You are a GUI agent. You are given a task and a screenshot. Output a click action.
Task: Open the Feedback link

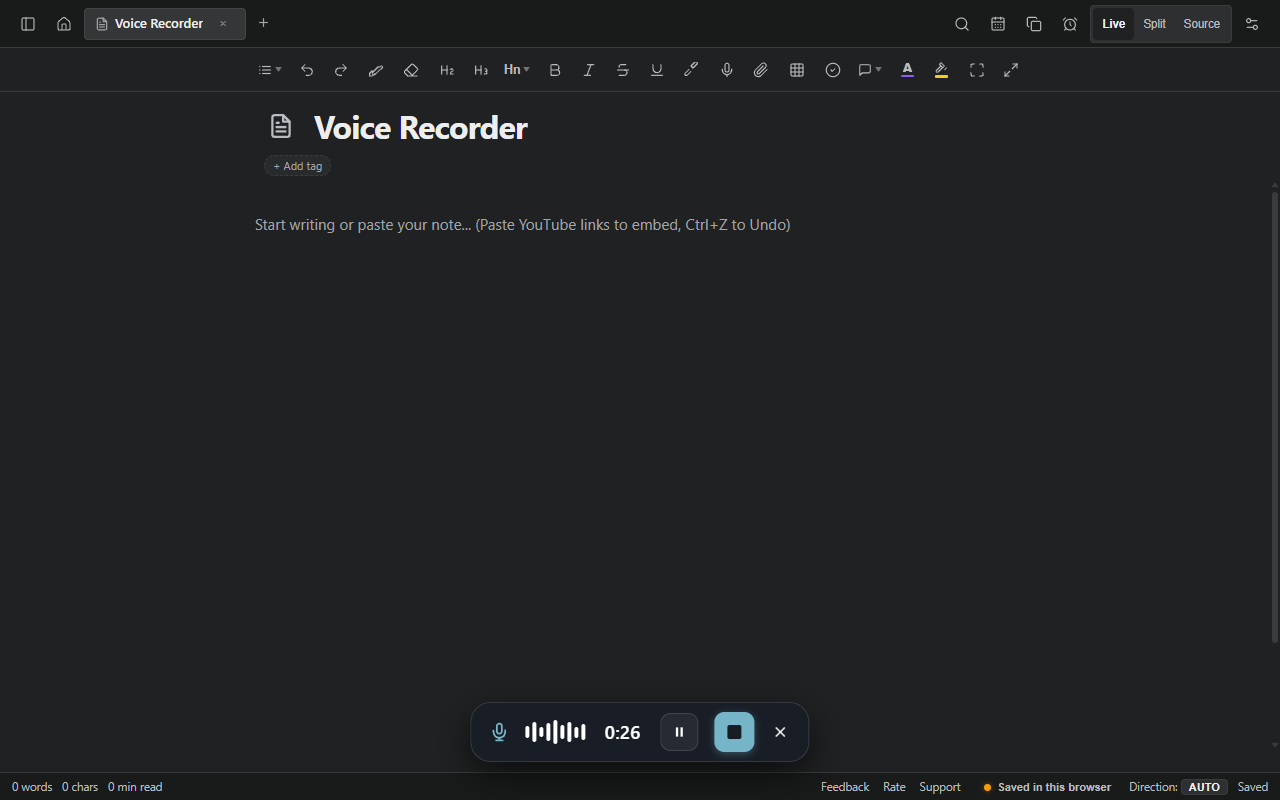pos(845,787)
